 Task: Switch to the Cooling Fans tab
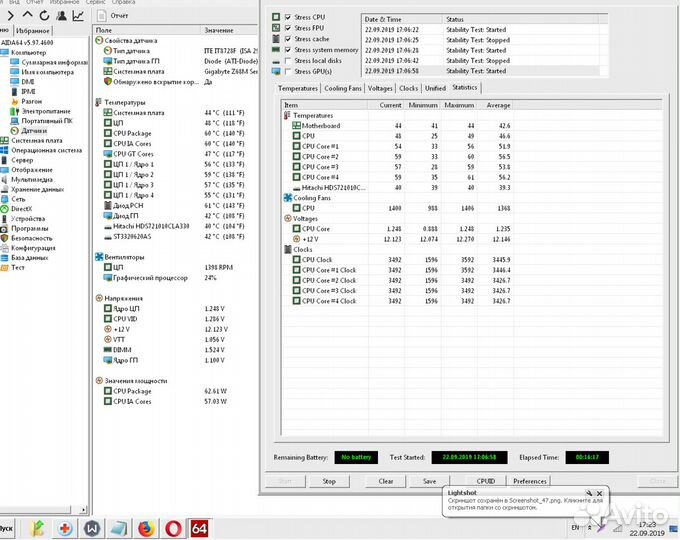coord(343,88)
